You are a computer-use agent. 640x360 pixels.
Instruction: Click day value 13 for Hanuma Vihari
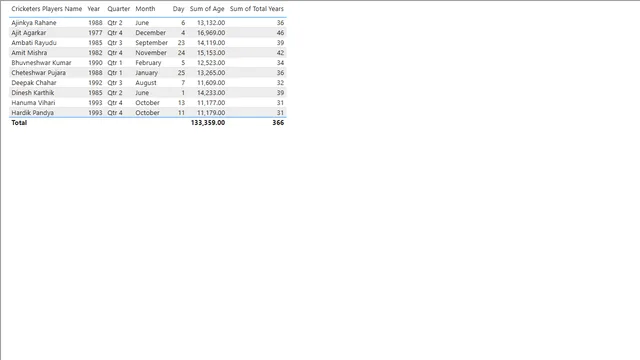click(x=181, y=103)
